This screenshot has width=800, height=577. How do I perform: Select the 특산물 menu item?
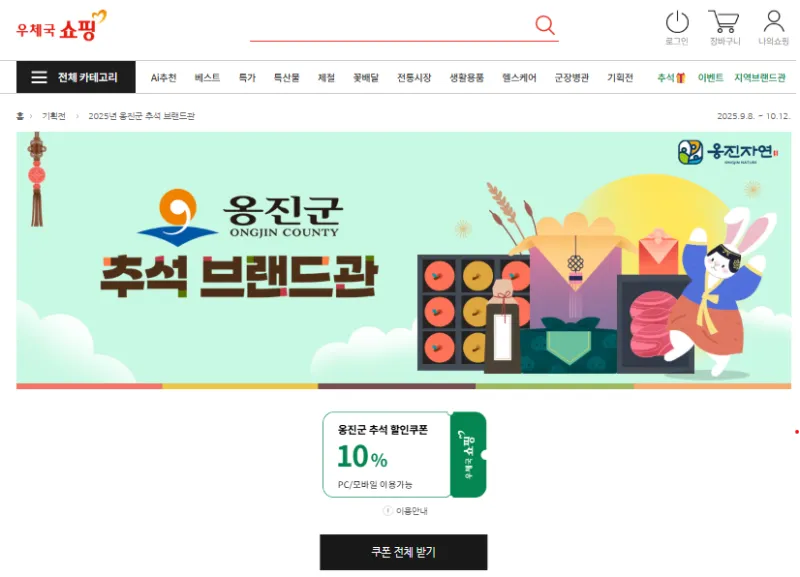pyautogui.click(x=286, y=78)
